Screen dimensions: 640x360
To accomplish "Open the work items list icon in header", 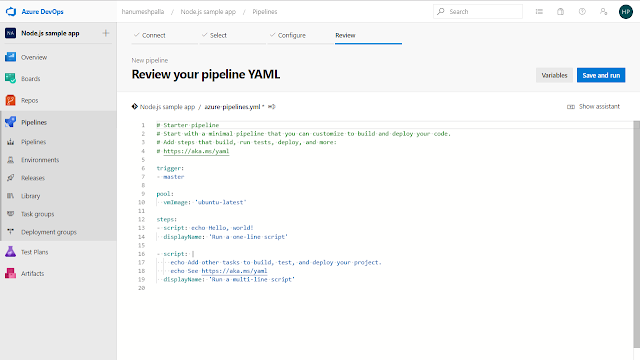I will [539, 11].
